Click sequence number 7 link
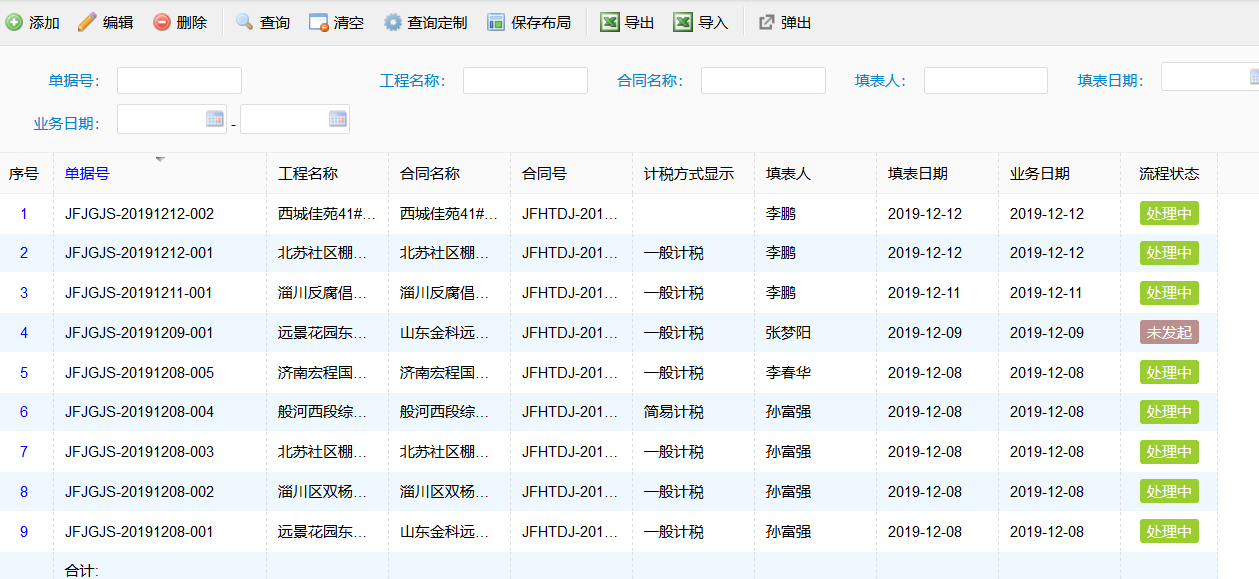Image resolution: width=1259 pixels, height=579 pixels. point(24,452)
